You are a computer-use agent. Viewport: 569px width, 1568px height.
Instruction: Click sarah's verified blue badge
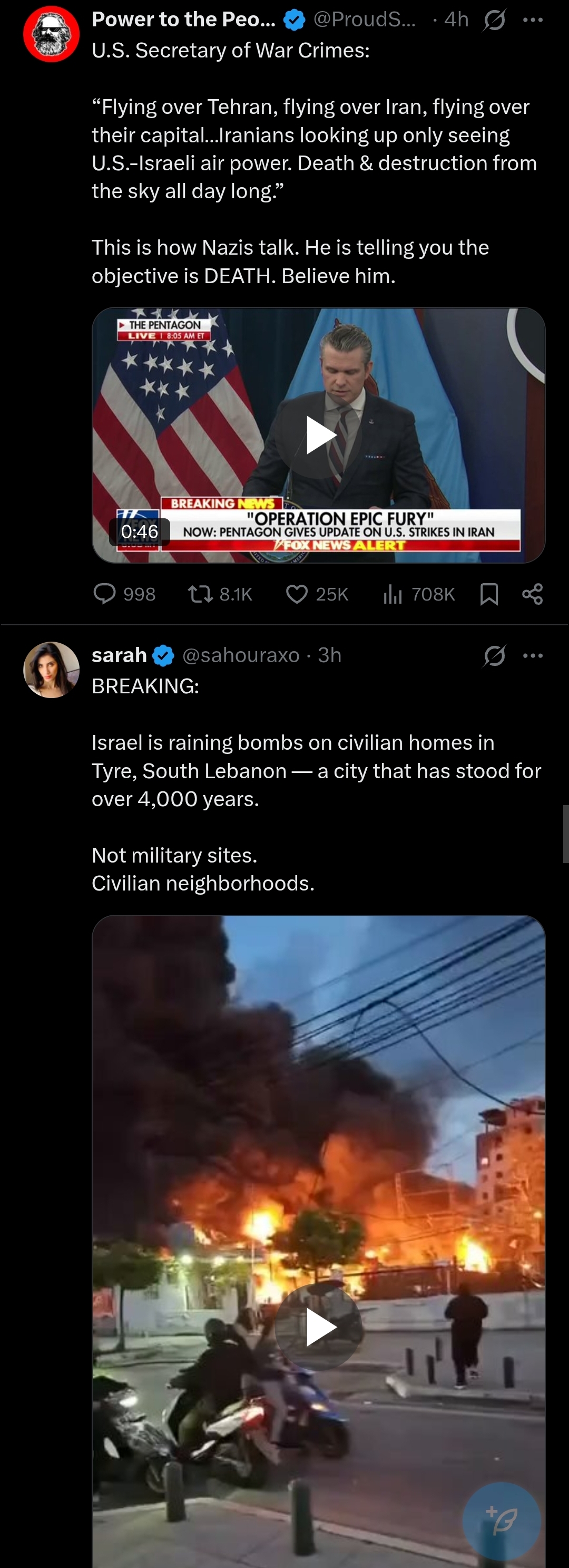163,655
